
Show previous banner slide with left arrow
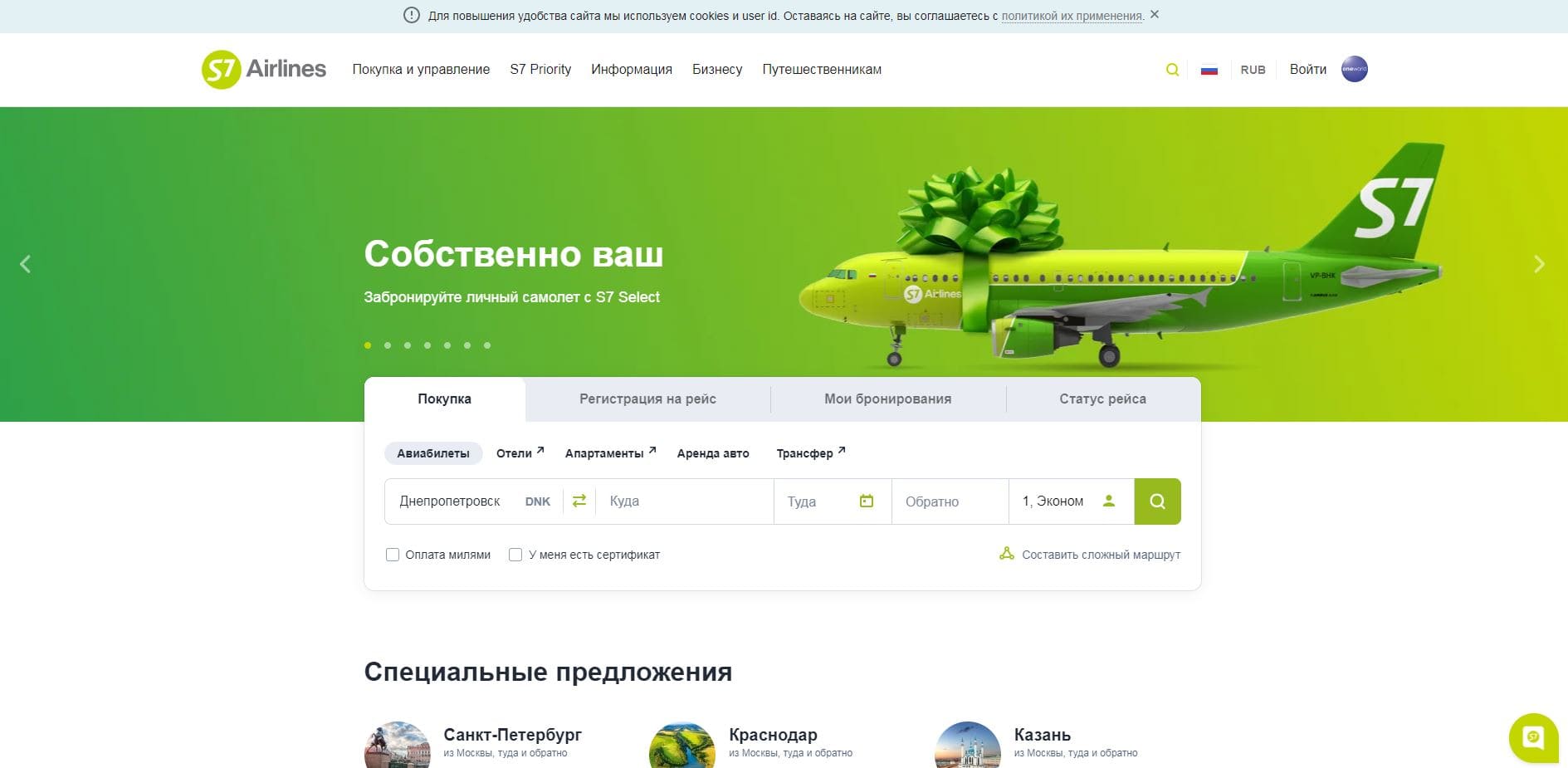point(25,264)
